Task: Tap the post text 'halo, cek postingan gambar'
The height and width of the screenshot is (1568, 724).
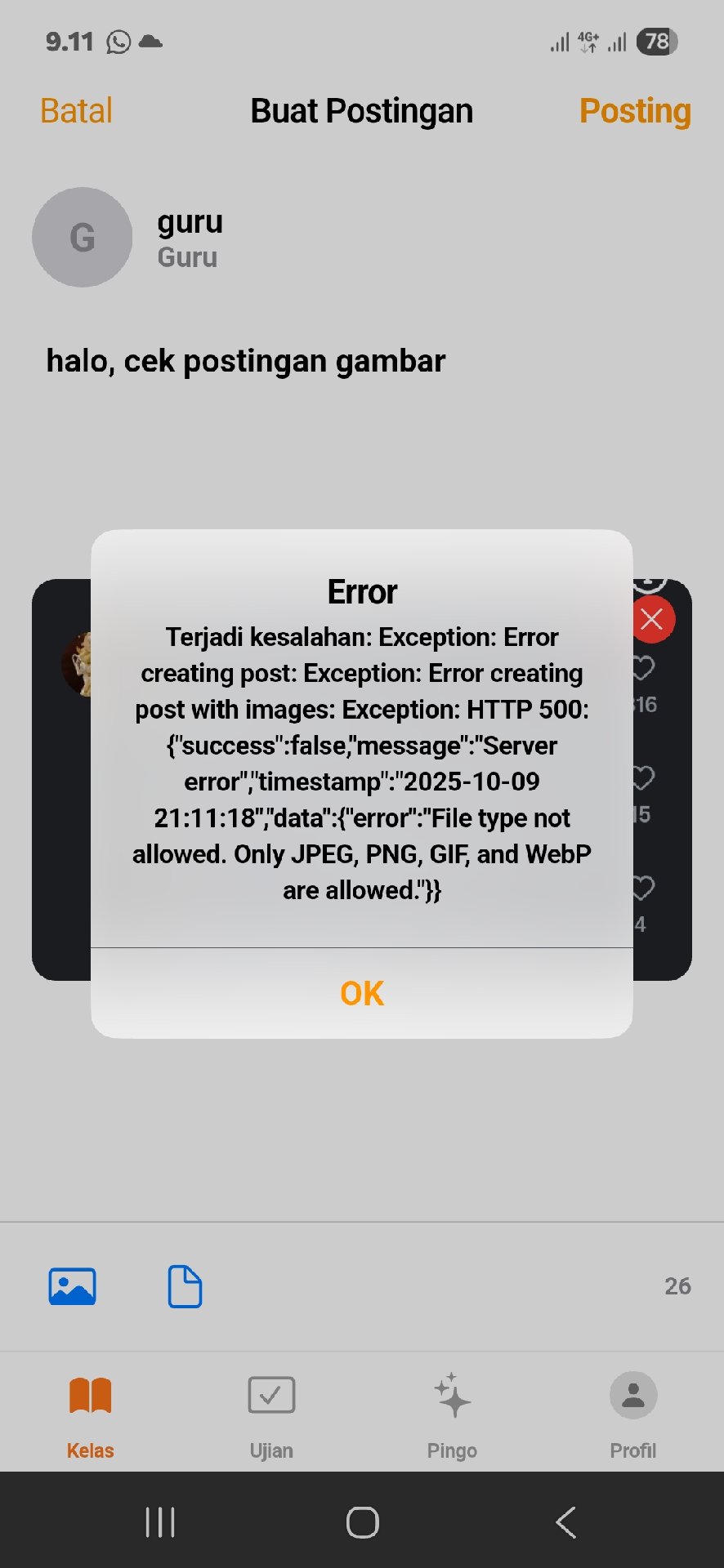Action: pos(246,361)
